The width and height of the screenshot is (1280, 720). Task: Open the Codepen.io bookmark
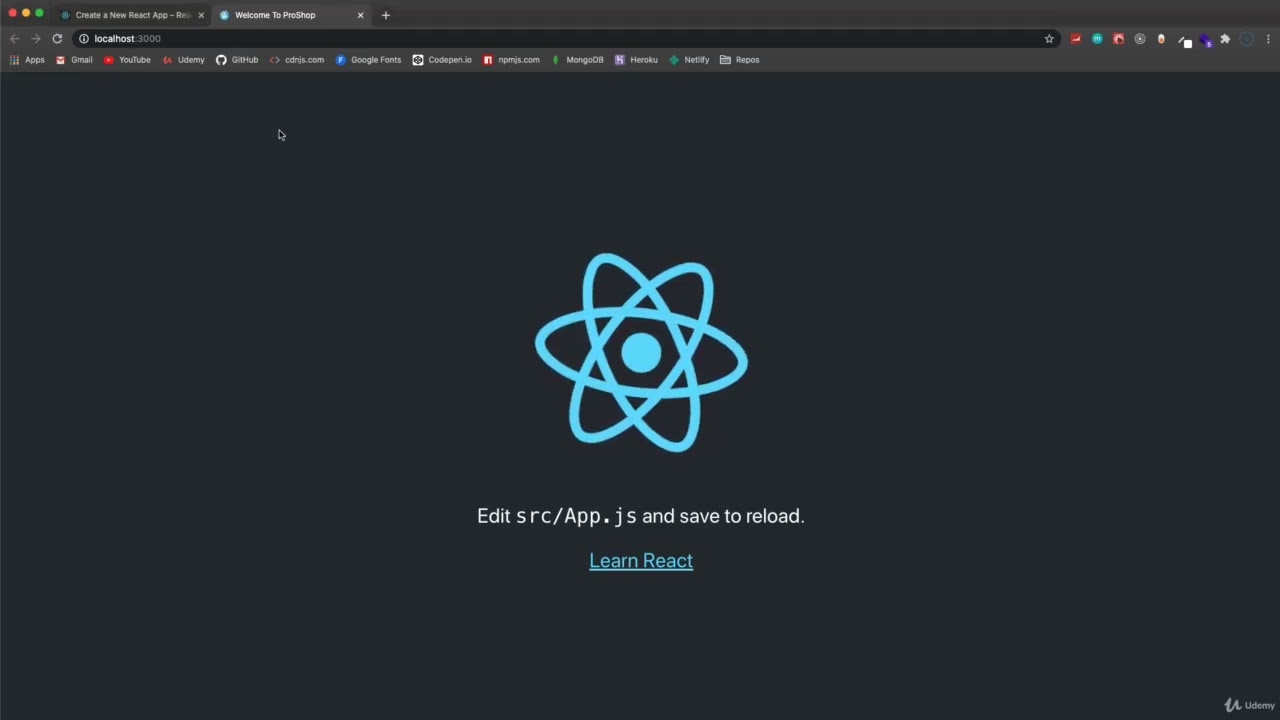coord(442,60)
